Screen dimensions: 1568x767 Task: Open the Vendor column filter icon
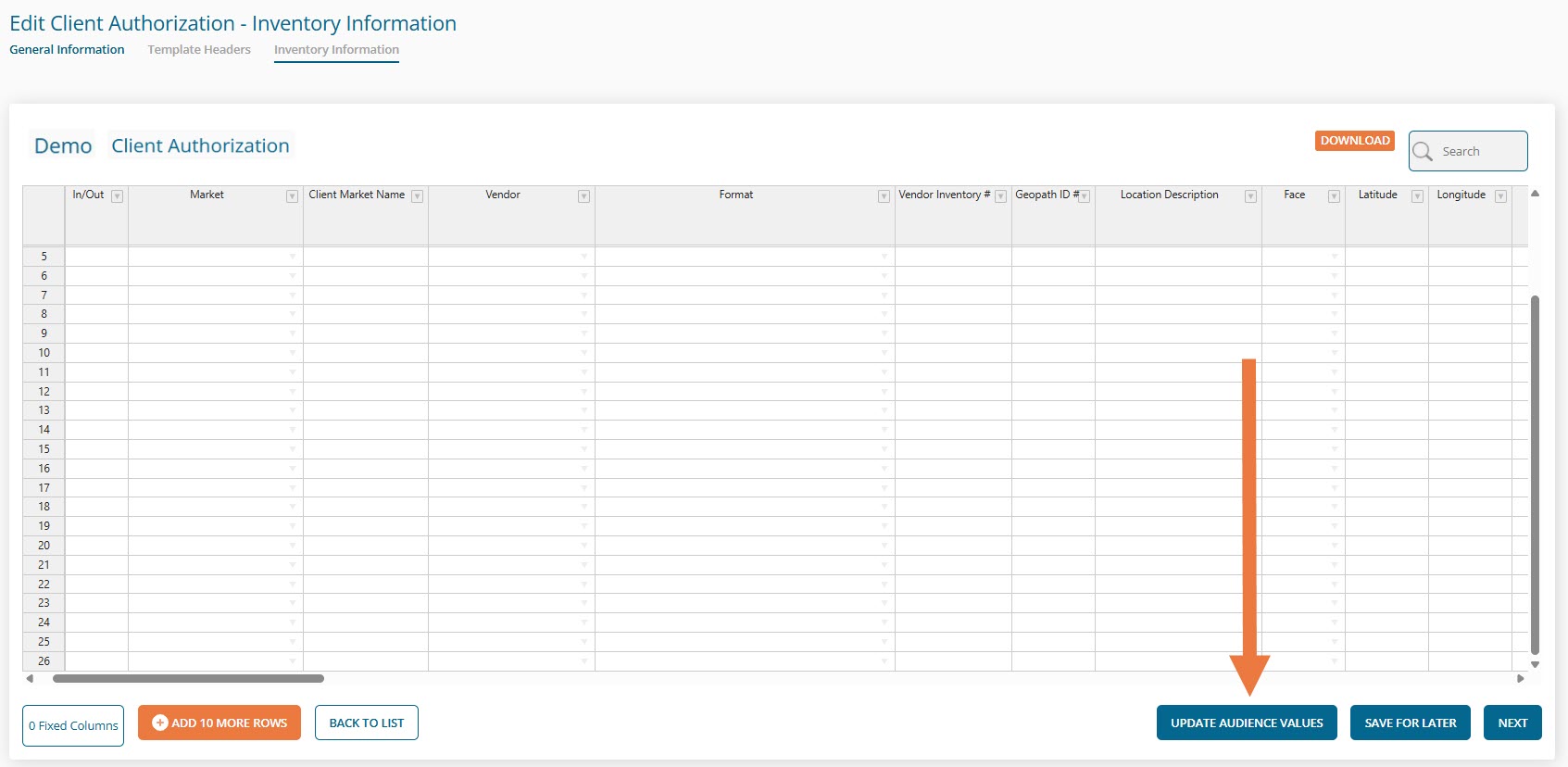(583, 196)
